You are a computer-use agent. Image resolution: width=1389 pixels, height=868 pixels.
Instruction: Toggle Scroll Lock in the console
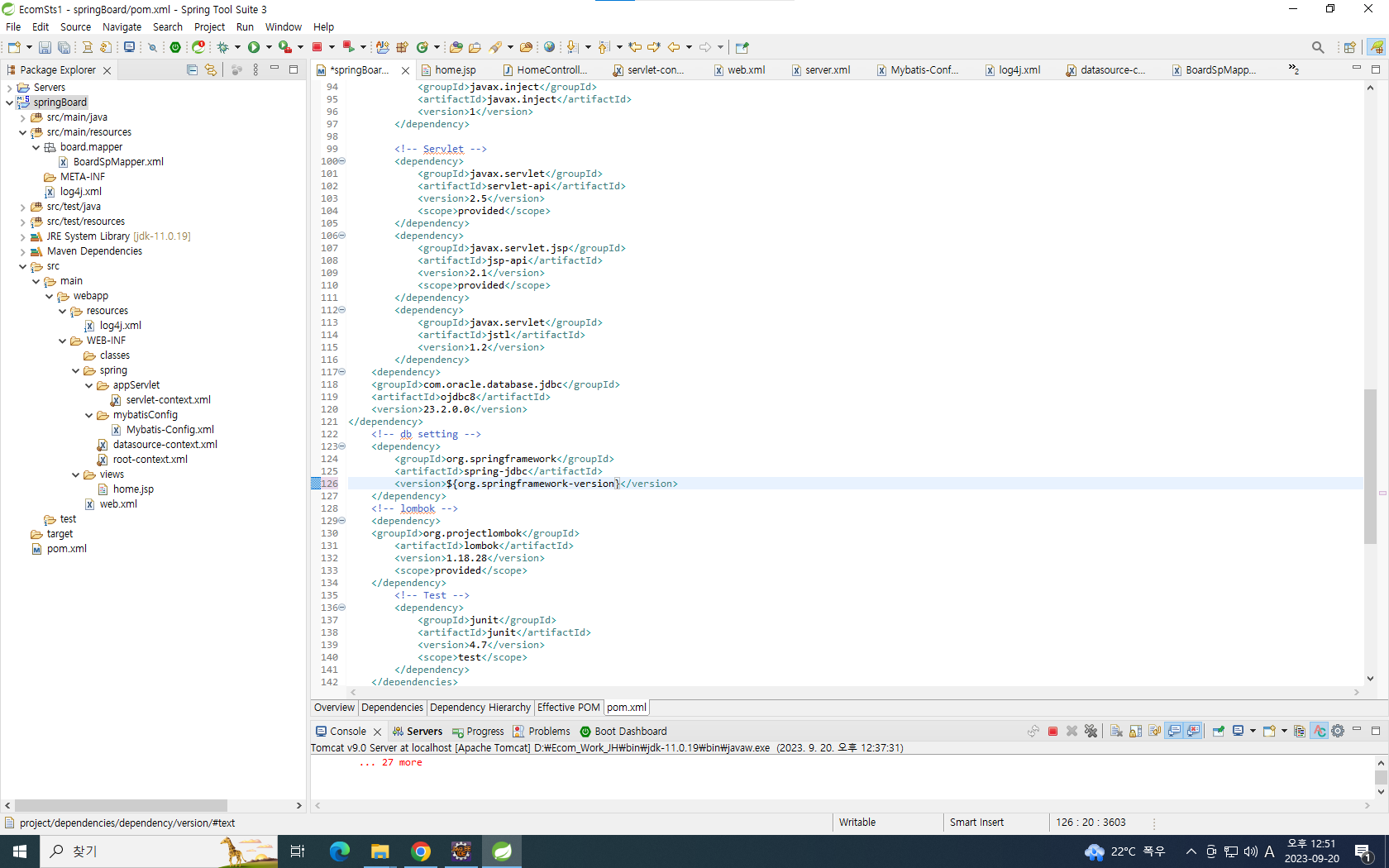coord(1135,731)
